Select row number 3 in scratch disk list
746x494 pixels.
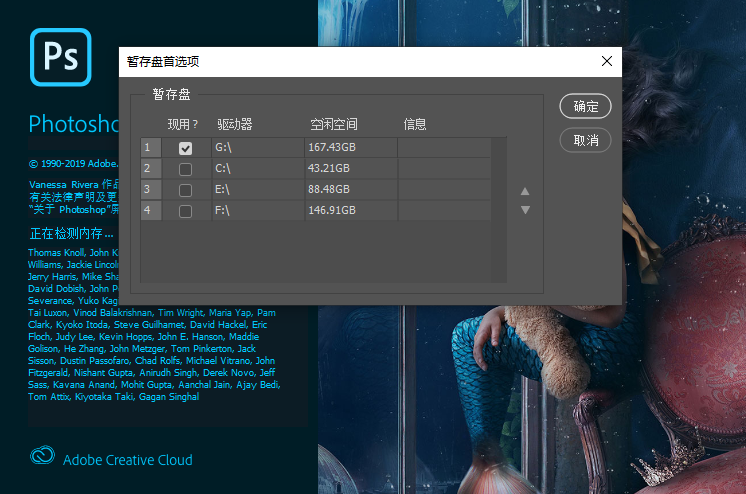pos(151,189)
